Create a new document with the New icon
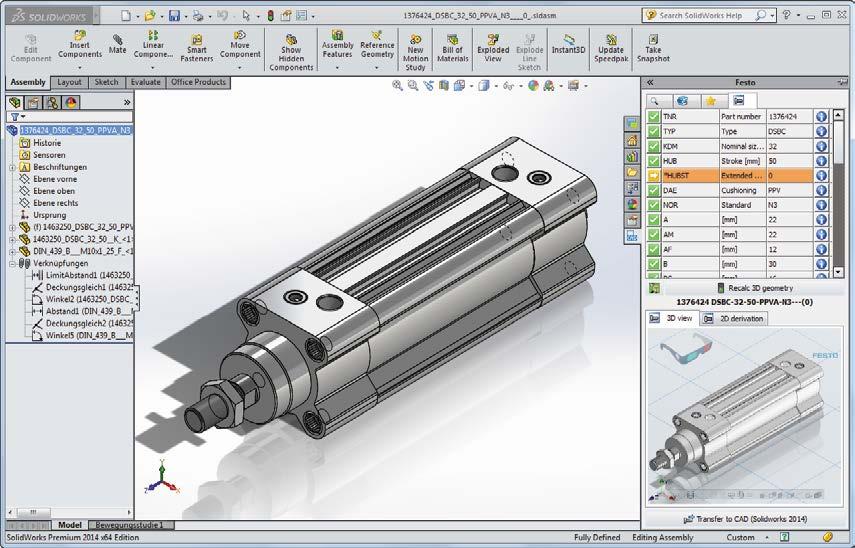Screen dimensions: 855x548 (x=126, y=16)
